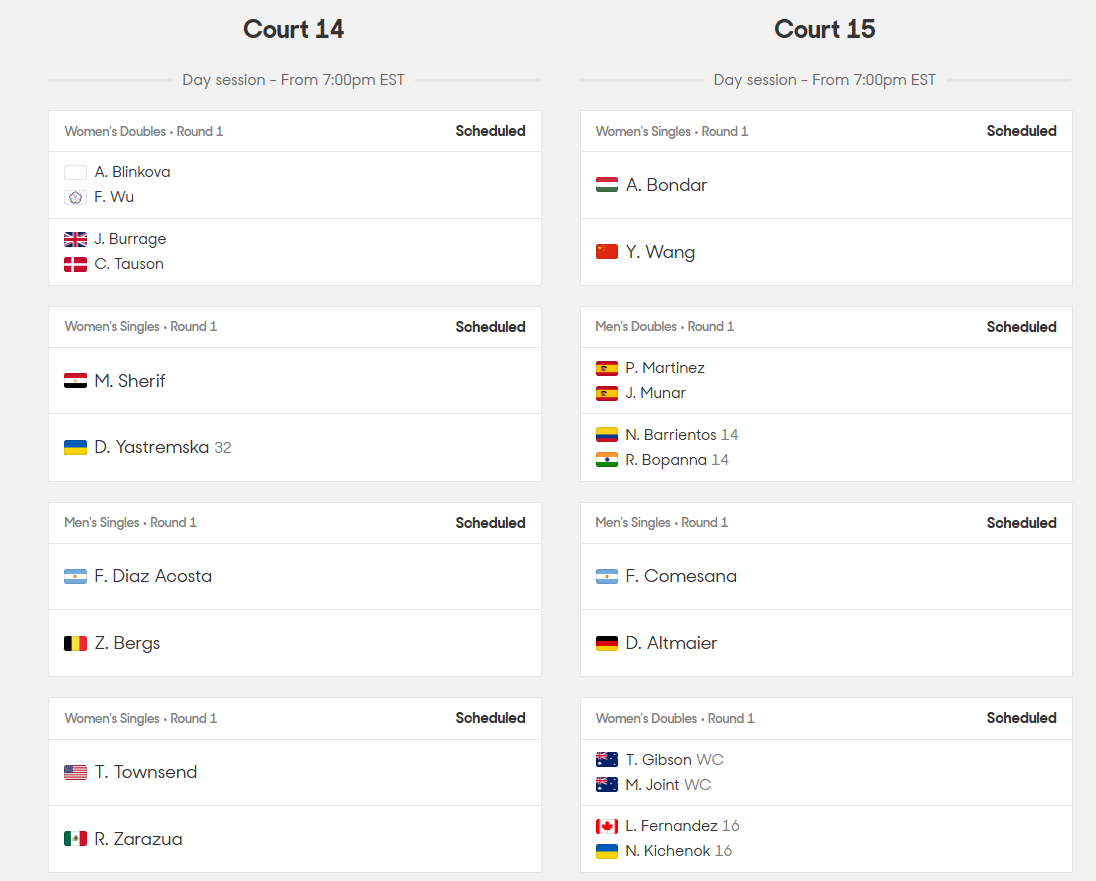Click Scheduled status on Bondar vs Wang match
The height and width of the screenshot is (881, 1096).
1021,131
